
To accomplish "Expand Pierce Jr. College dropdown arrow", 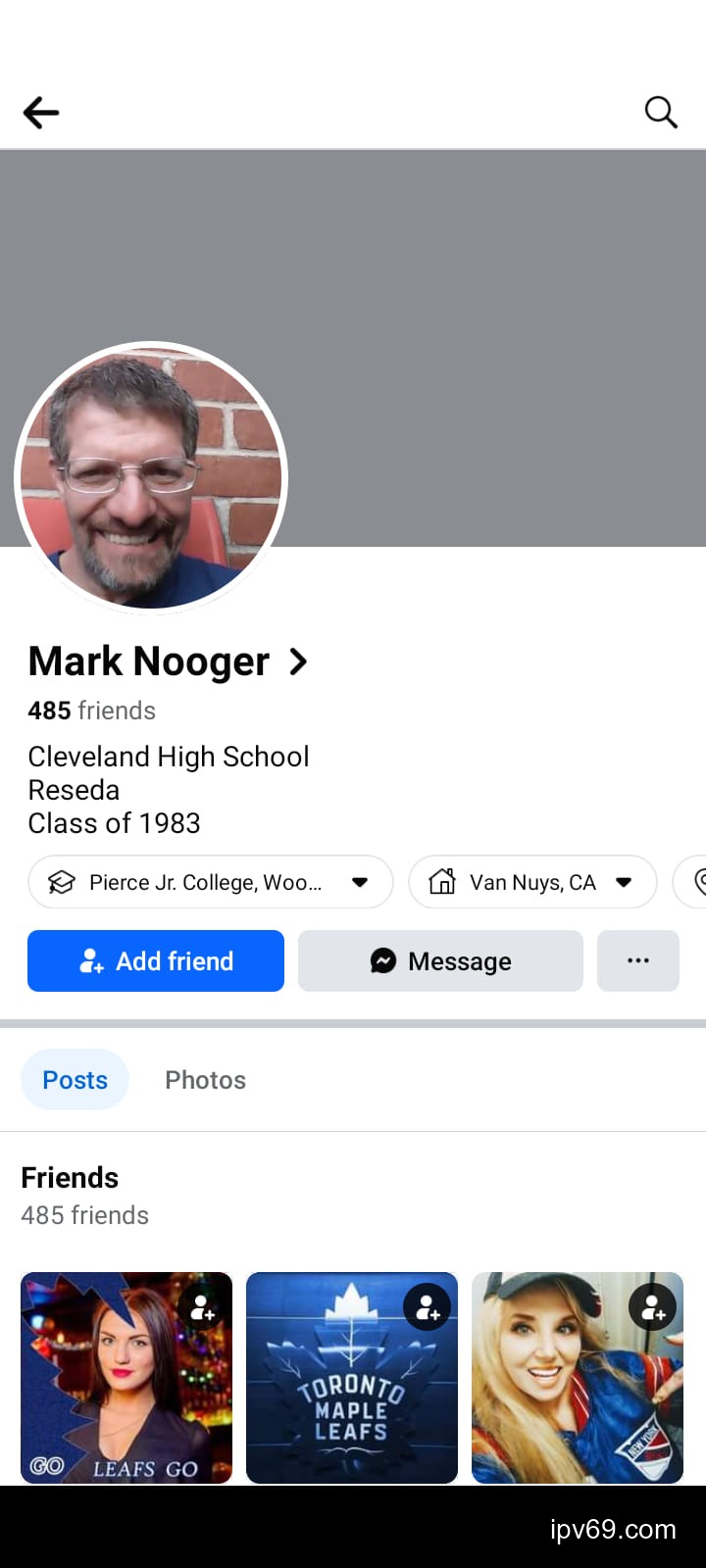I will point(360,882).
